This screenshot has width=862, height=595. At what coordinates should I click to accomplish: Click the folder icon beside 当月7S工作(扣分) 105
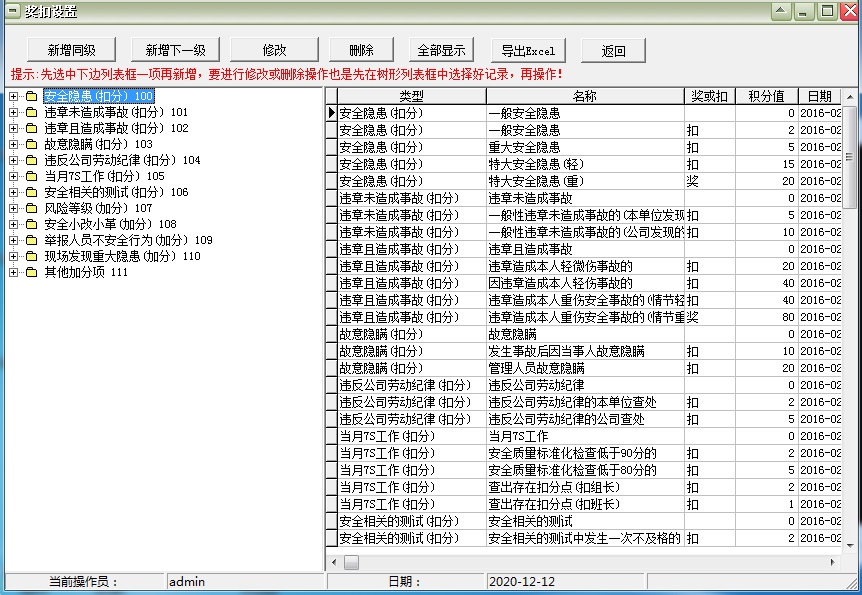click(x=31, y=177)
